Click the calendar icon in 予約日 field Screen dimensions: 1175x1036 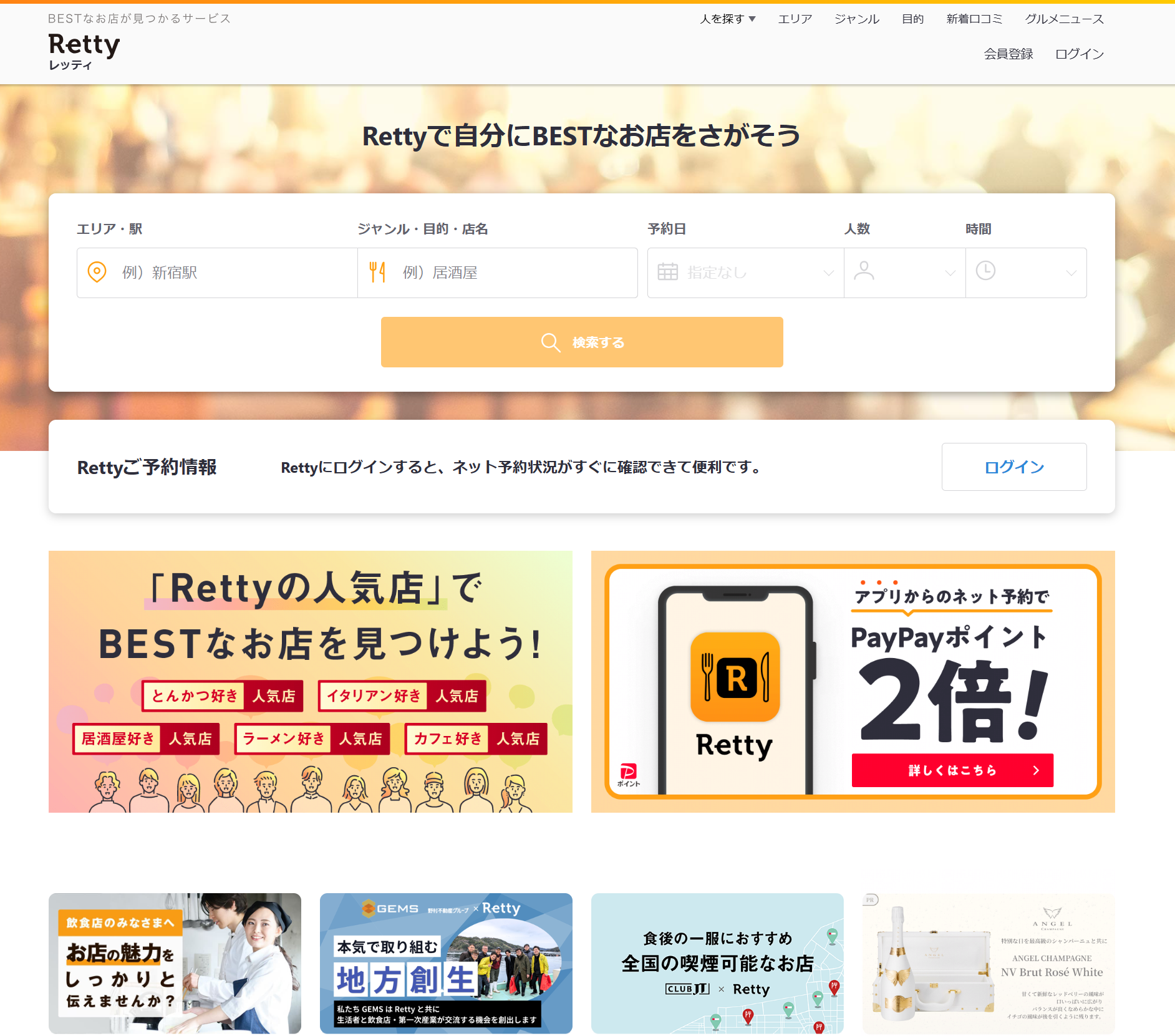click(667, 272)
